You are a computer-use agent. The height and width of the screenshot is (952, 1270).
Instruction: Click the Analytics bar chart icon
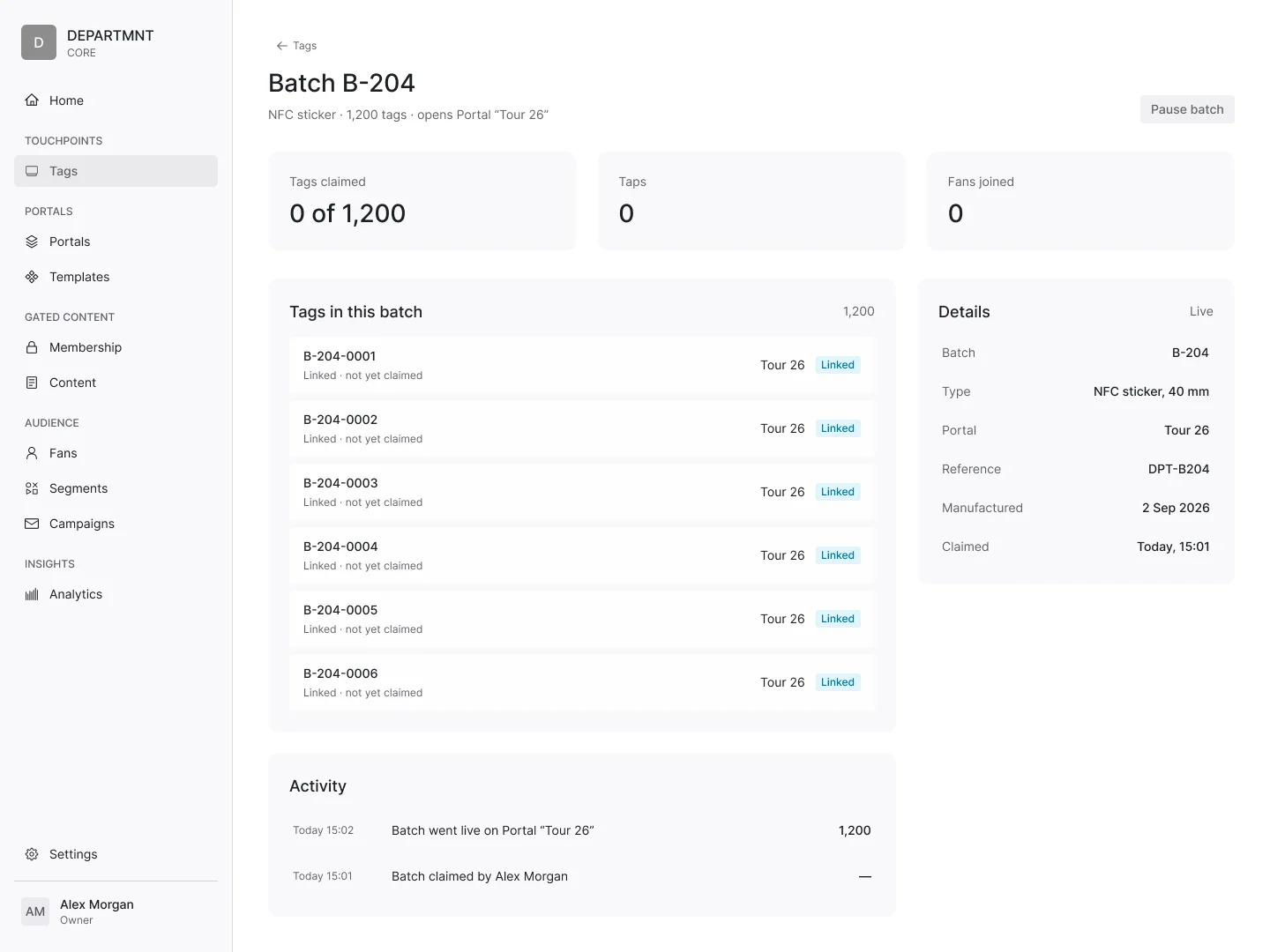point(32,594)
